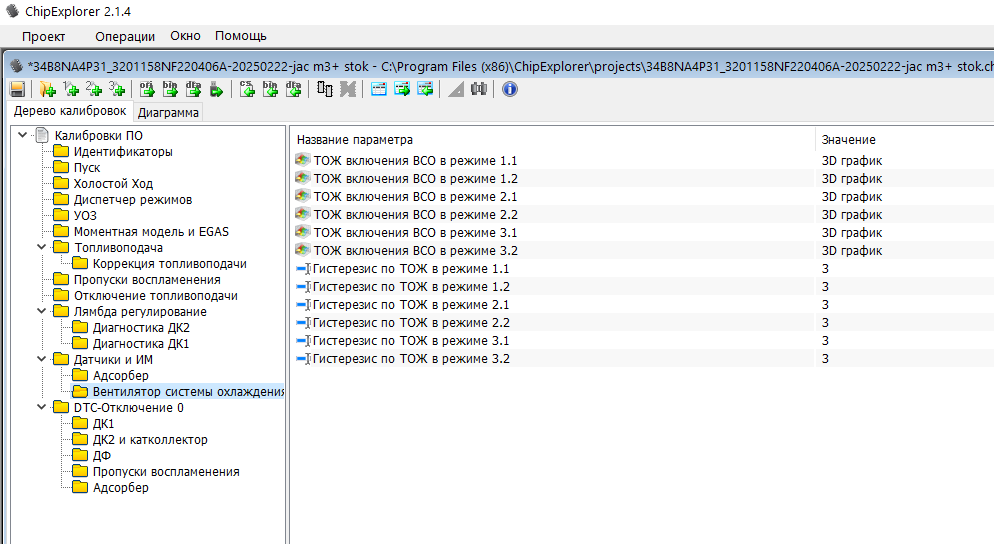Collapse the Топливоподача tree node
Screen dimensions: 994x544
click(x=41, y=247)
